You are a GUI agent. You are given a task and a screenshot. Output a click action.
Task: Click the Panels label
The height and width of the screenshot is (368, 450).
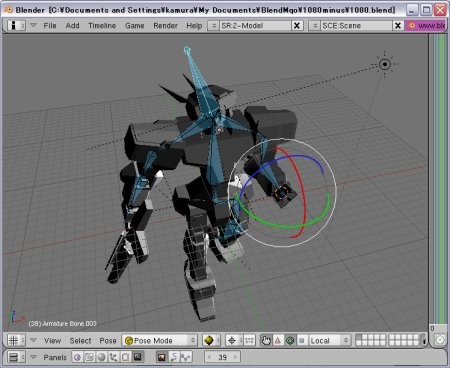tap(55, 357)
